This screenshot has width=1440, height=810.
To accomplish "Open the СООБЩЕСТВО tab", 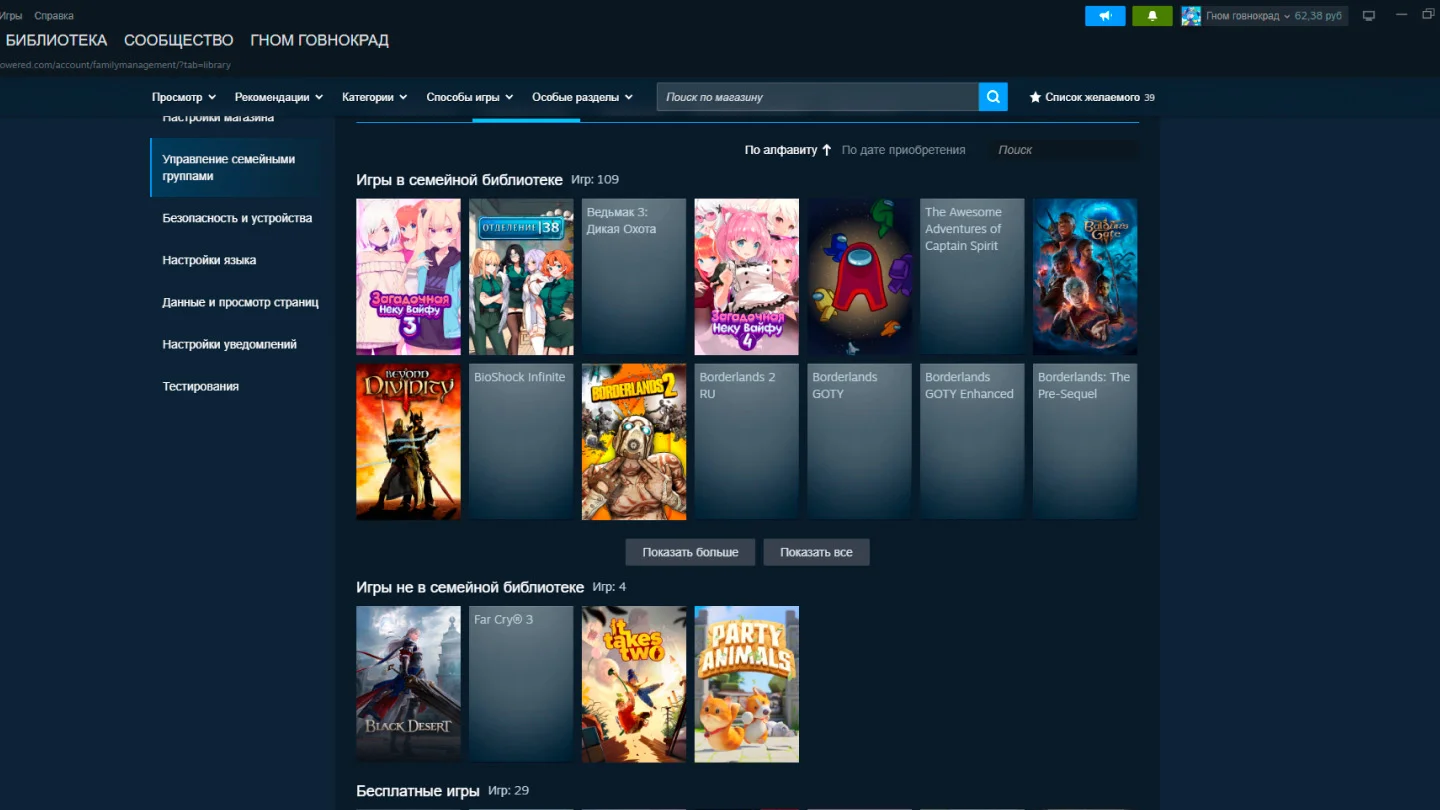I will [x=179, y=40].
